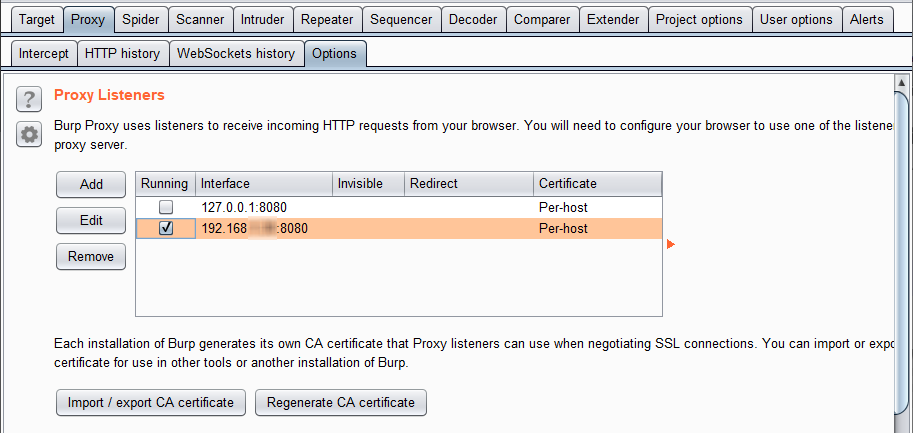
Task: Click the Certificate column header
Action: [x=597, y=184]
